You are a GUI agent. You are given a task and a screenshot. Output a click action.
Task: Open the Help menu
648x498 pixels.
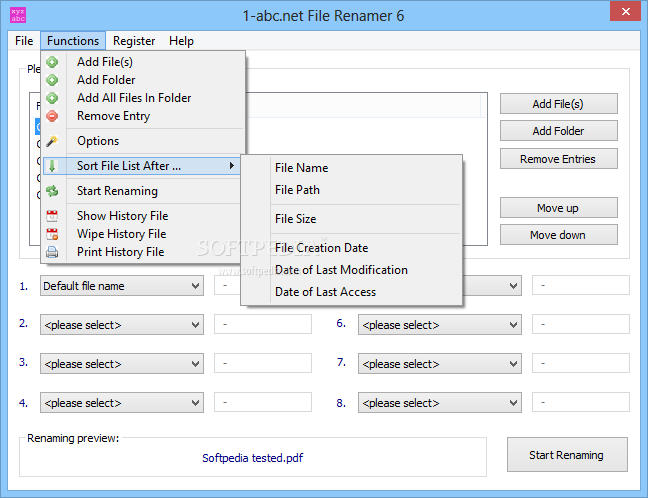[181, 41]
